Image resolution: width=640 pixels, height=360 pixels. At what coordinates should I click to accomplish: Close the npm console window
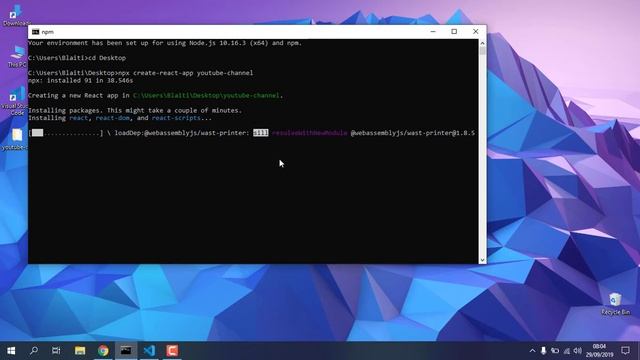476,31
